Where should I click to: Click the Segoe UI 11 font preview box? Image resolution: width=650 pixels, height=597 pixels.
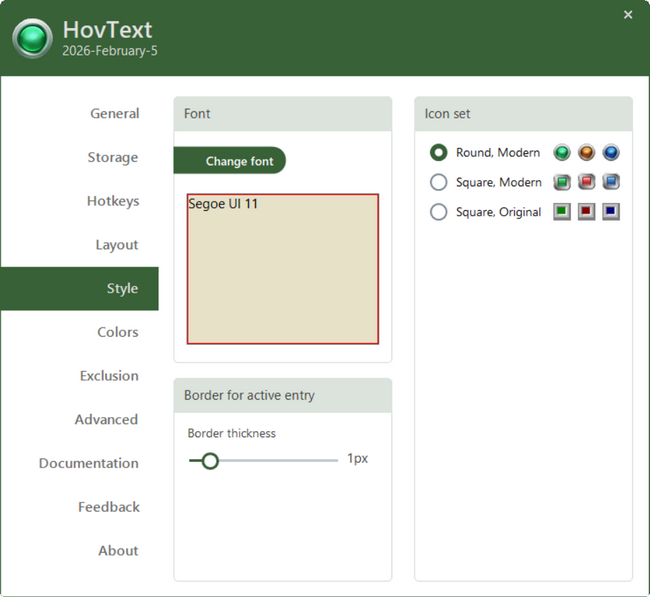pos(283,269)
